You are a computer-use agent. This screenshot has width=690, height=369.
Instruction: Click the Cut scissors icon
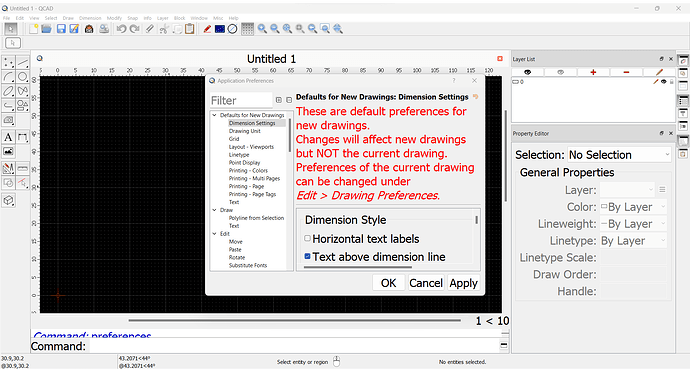pyautogui.click(x=164, y=29)
